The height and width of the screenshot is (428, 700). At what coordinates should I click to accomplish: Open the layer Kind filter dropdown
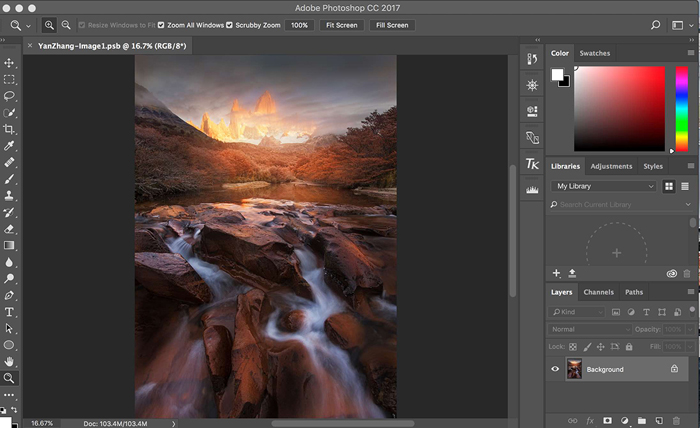(x=574, y=312)
